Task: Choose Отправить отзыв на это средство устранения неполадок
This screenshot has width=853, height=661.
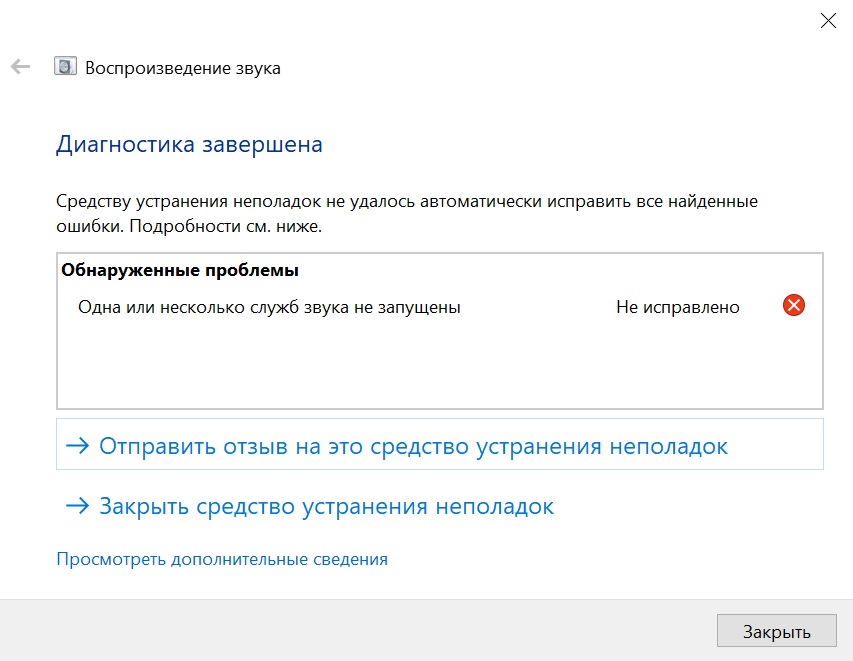Action: pos(413,446)
